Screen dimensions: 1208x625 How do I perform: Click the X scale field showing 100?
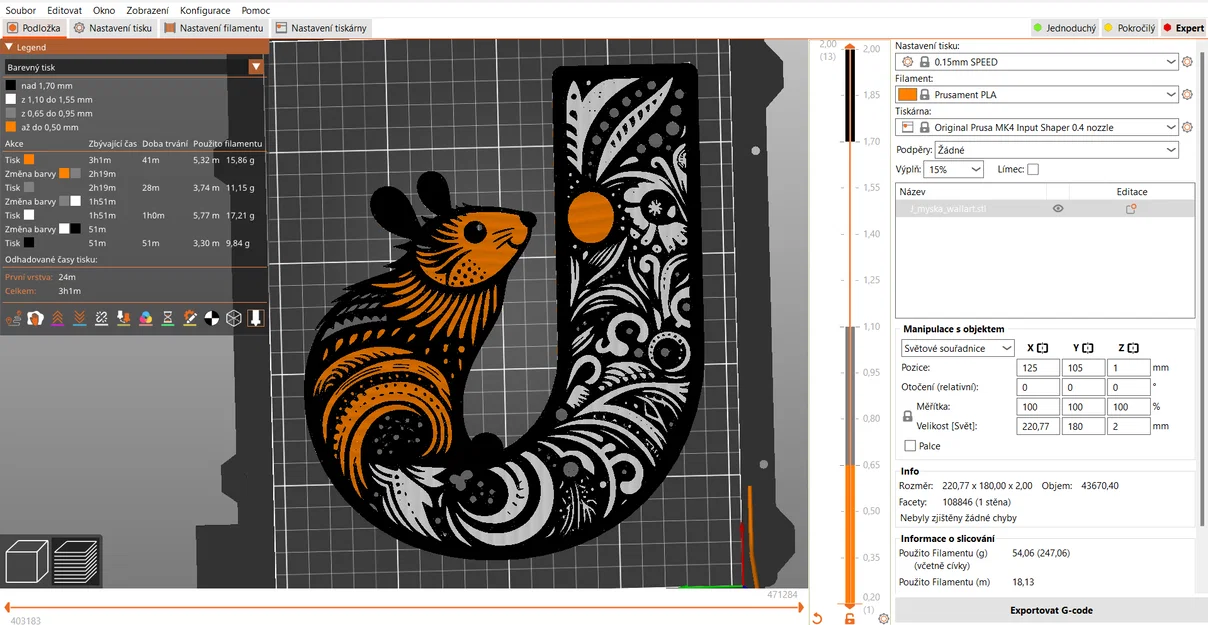1038,407
